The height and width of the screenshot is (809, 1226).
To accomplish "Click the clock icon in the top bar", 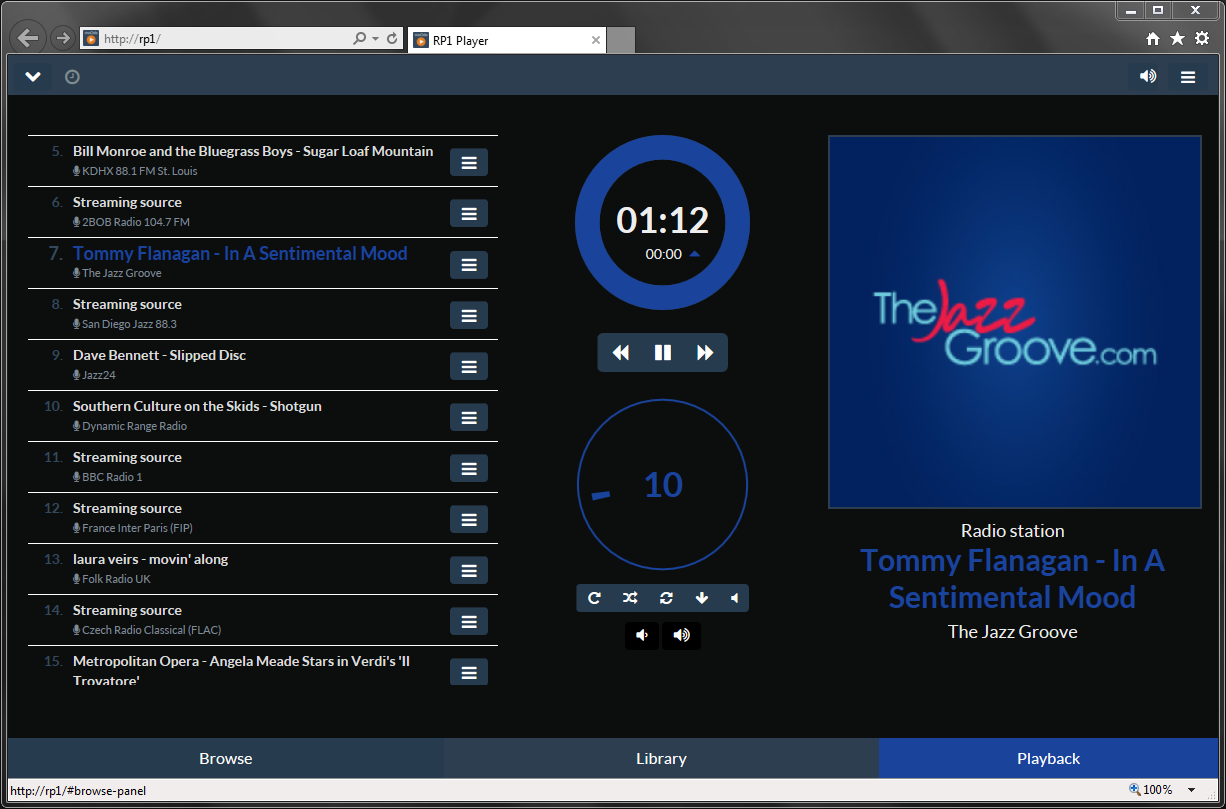I will click(x=72, y=77).
